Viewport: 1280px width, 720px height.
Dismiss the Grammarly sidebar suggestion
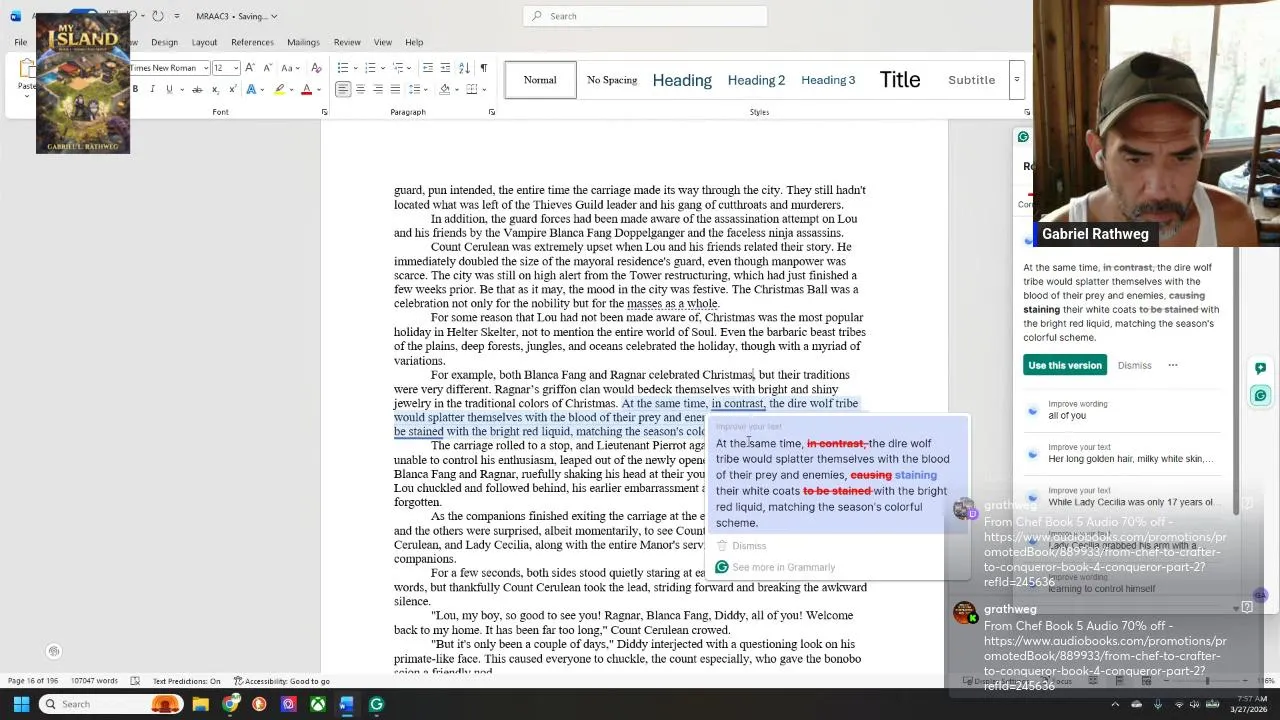(x=1134, y=365)
